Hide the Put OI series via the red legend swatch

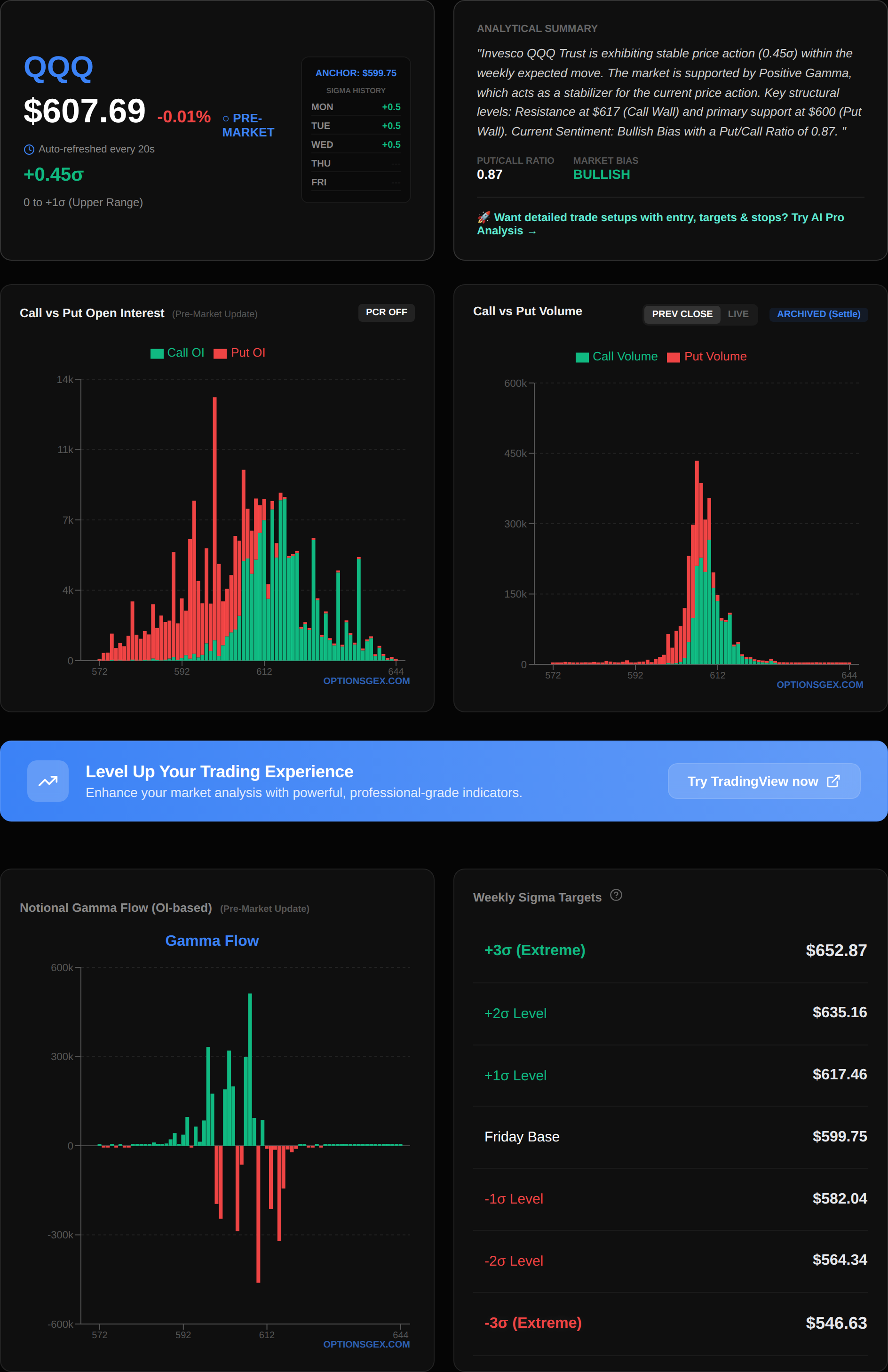point(220,354)
